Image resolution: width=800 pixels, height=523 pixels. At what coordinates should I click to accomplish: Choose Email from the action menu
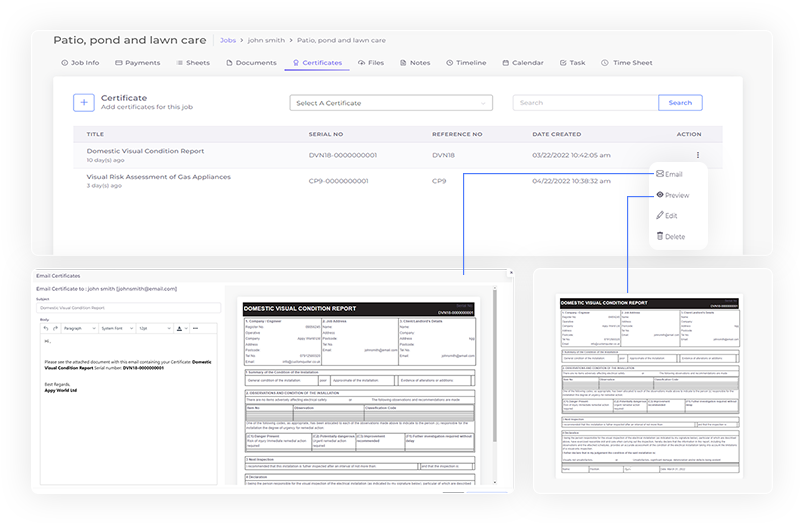pyautogui.click(x=673, y=174)
